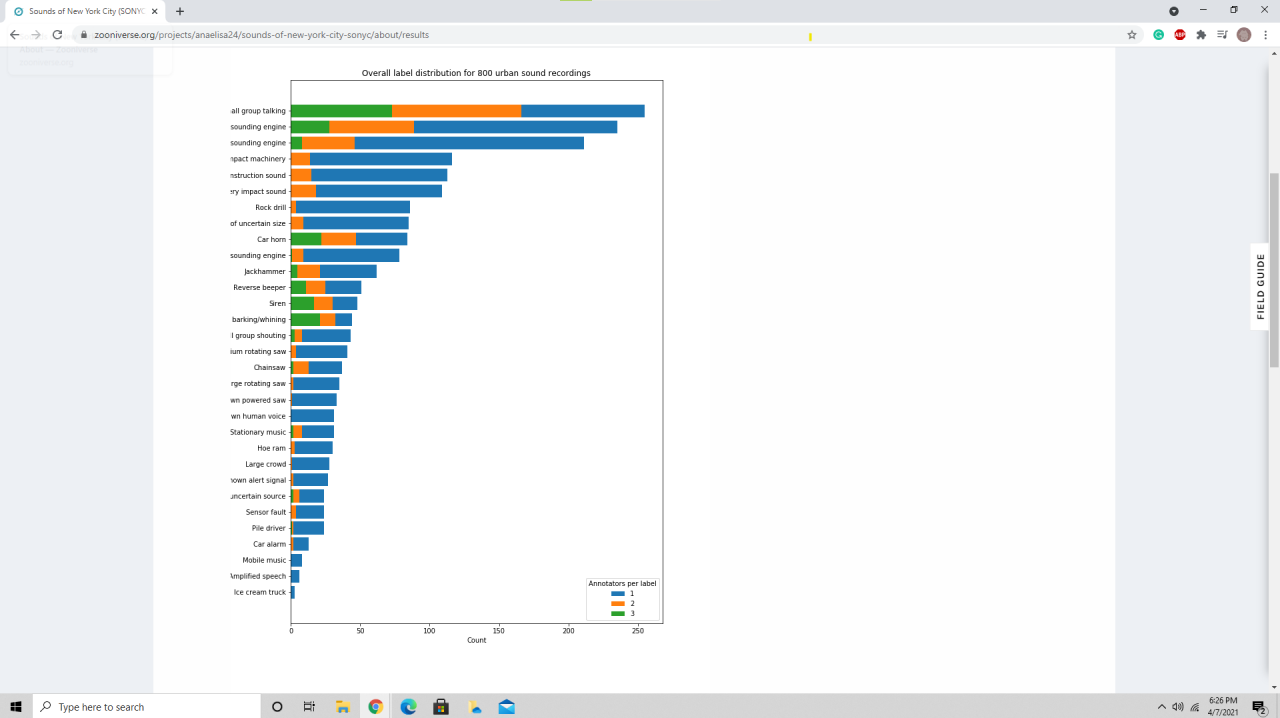The width and height of the screenshot is (1280, 718).
Task: Open the Field Guide side panel
Action: 1260,286
